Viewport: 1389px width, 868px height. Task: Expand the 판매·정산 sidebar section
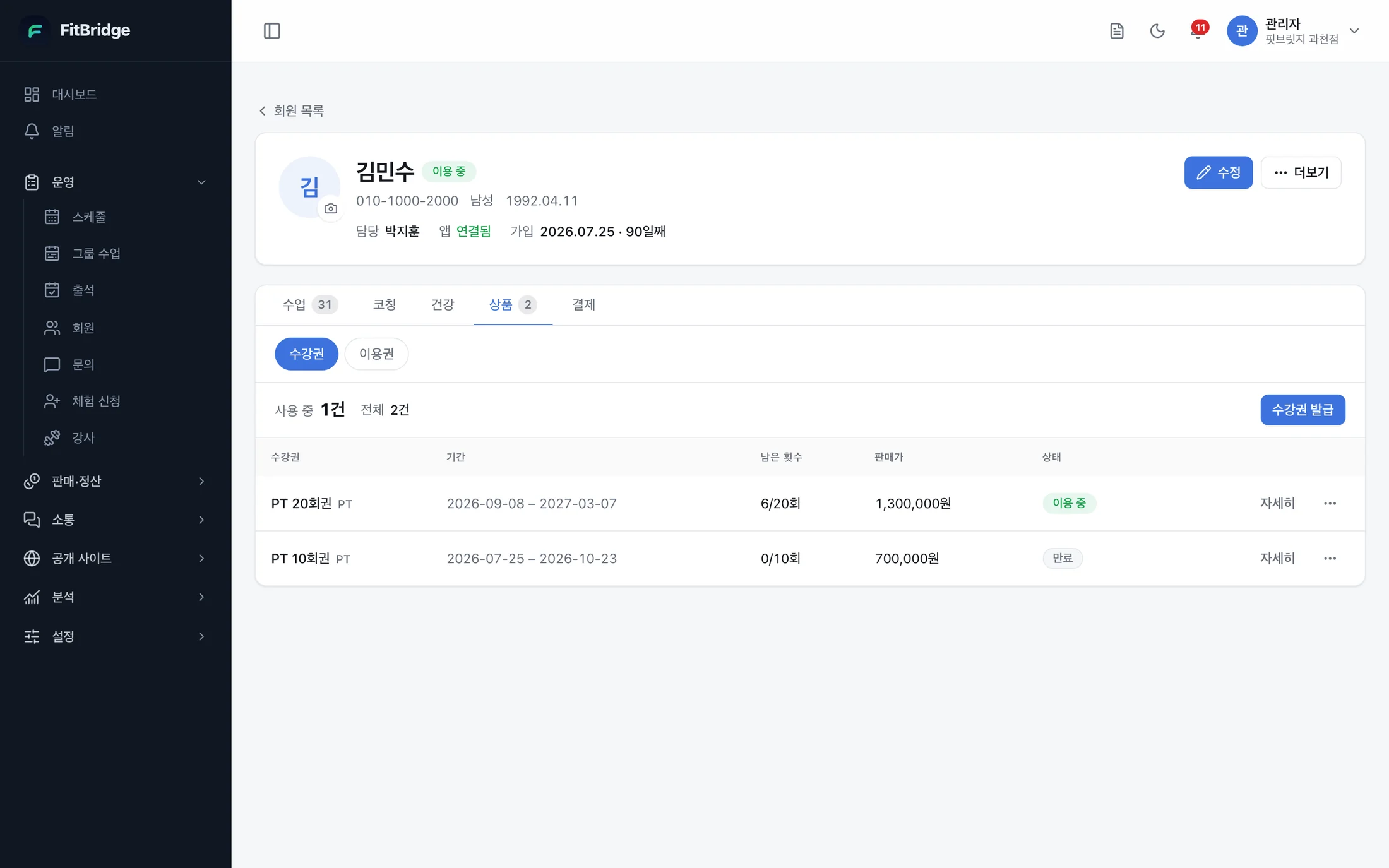[116, 481]
